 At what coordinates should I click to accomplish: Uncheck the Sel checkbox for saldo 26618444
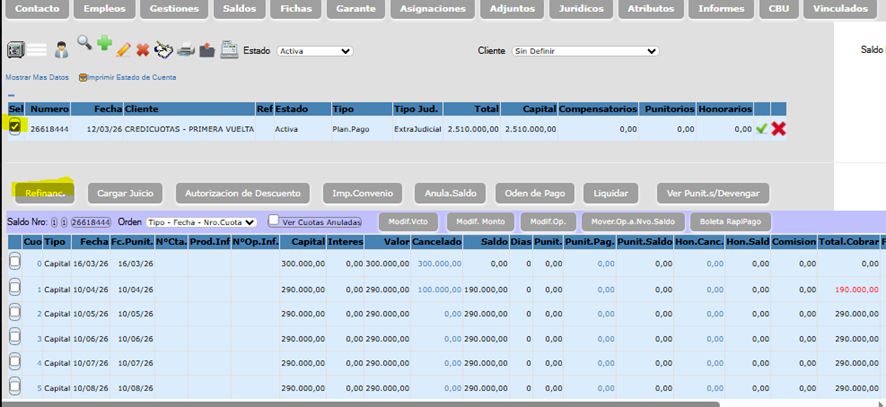pyautogui.click(x=15, y=127)
